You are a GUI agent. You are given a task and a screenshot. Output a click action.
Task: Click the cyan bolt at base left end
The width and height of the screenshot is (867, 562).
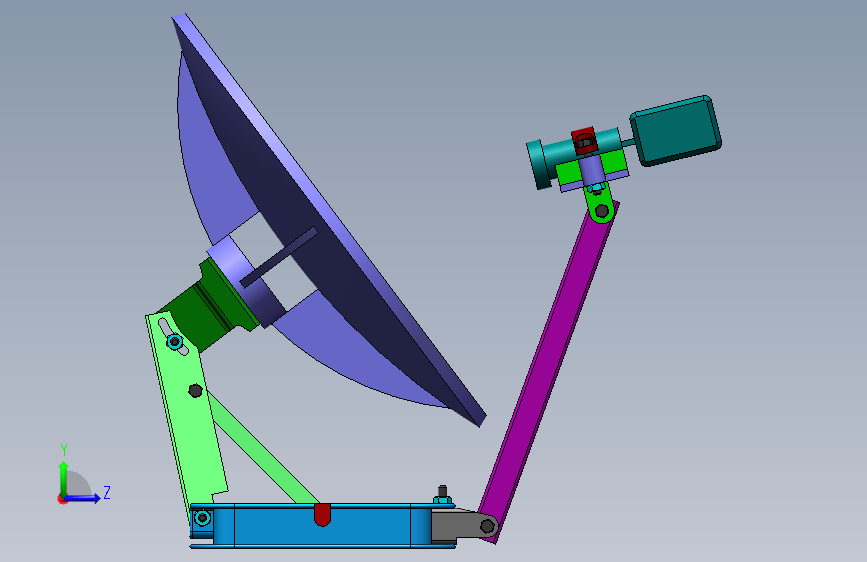click(202, 518)
